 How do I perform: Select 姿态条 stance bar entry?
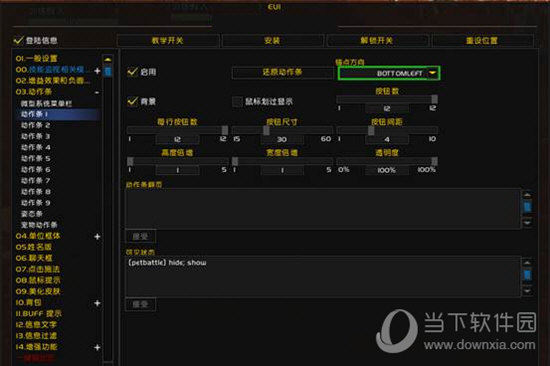point(32,214)
